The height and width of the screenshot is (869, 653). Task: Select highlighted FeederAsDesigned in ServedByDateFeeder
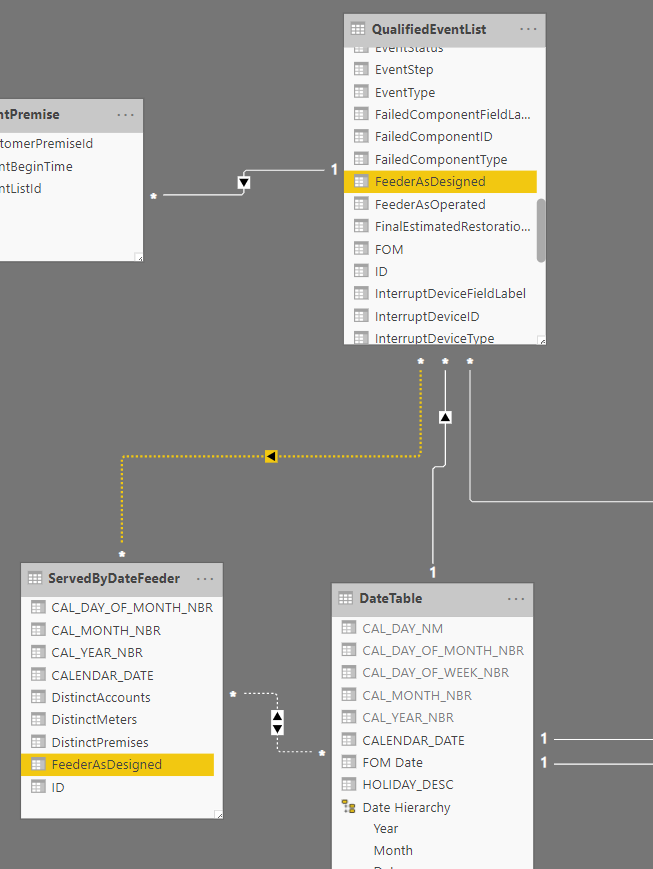[x=118, y=765]
